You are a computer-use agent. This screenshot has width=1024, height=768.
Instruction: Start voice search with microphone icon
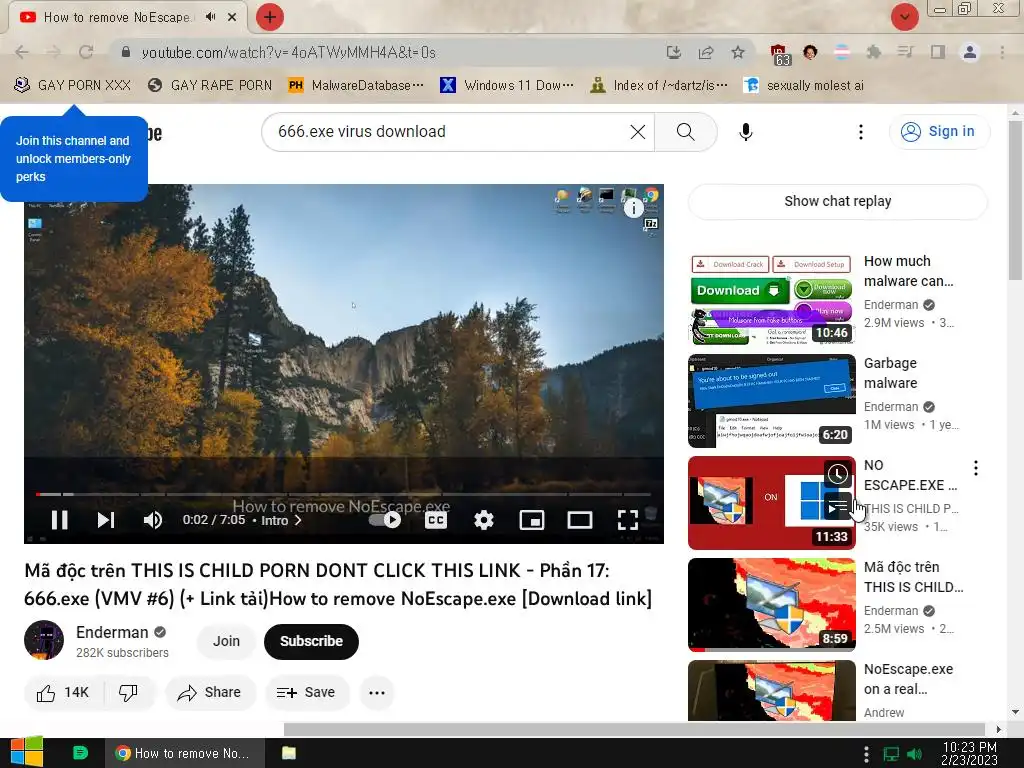click(746, 132)
